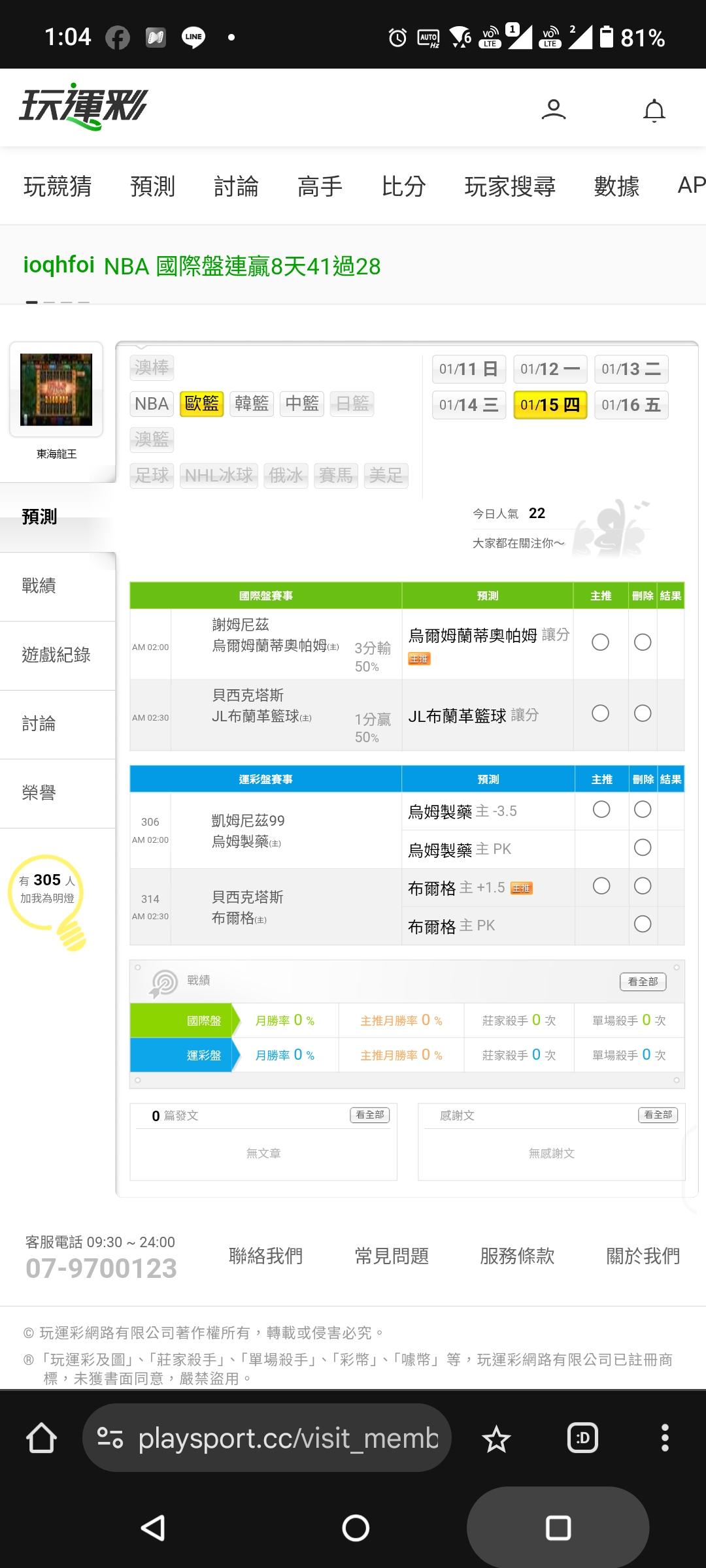Screen dimensions: 706x1568
Task: Tap the notification bell icon
Action: click(654, 110)
